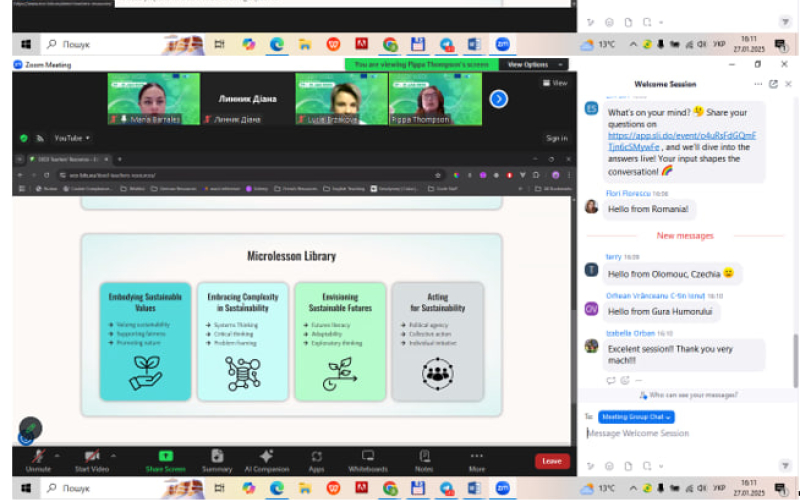Open the Whiteboards icon
This screenshot has width=800, height=500.
pyautogui.click(x=368, y=460)
